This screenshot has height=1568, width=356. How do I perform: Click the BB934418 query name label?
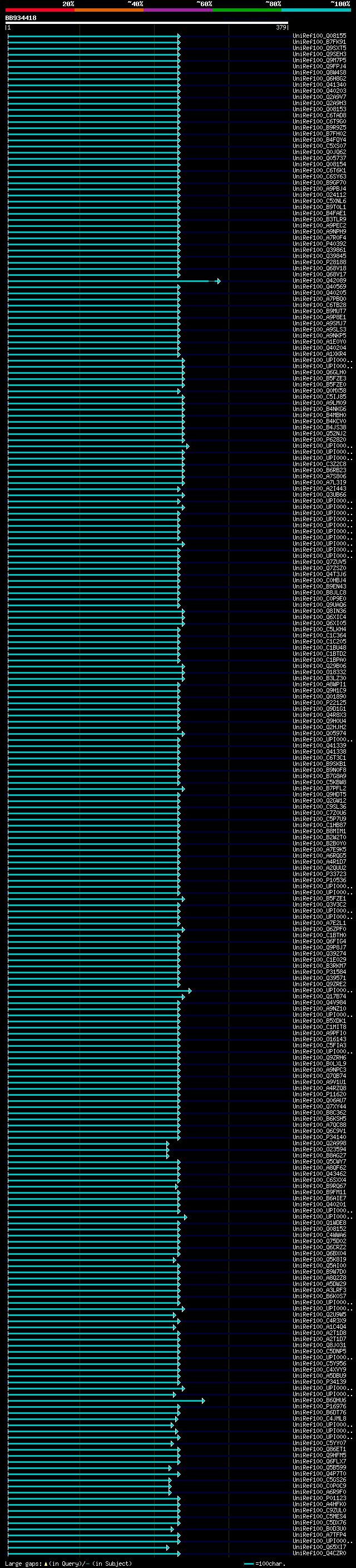tap(21, 18)
